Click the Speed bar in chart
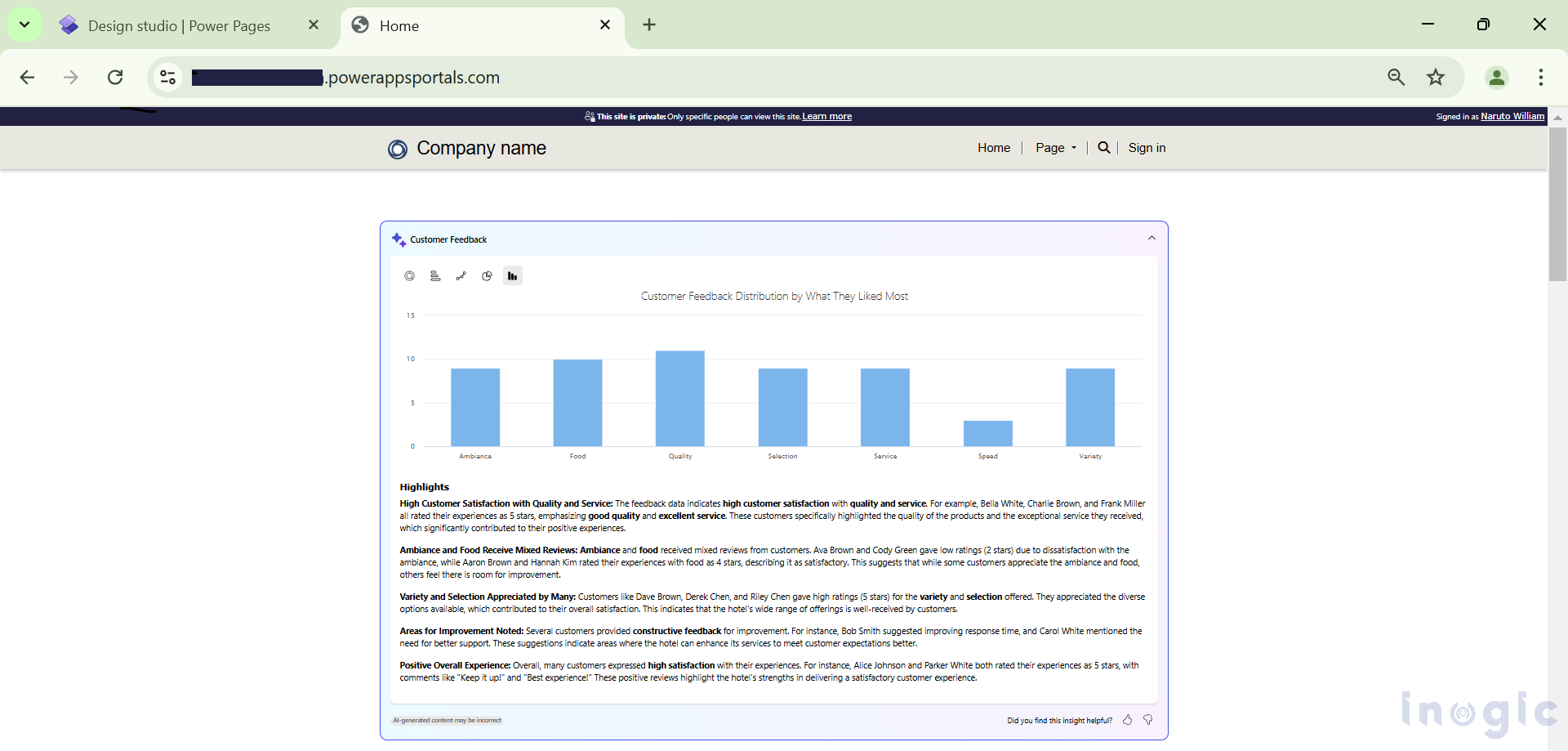The image size is (1568, 751). pyautogui.click(x=988, y=433)
